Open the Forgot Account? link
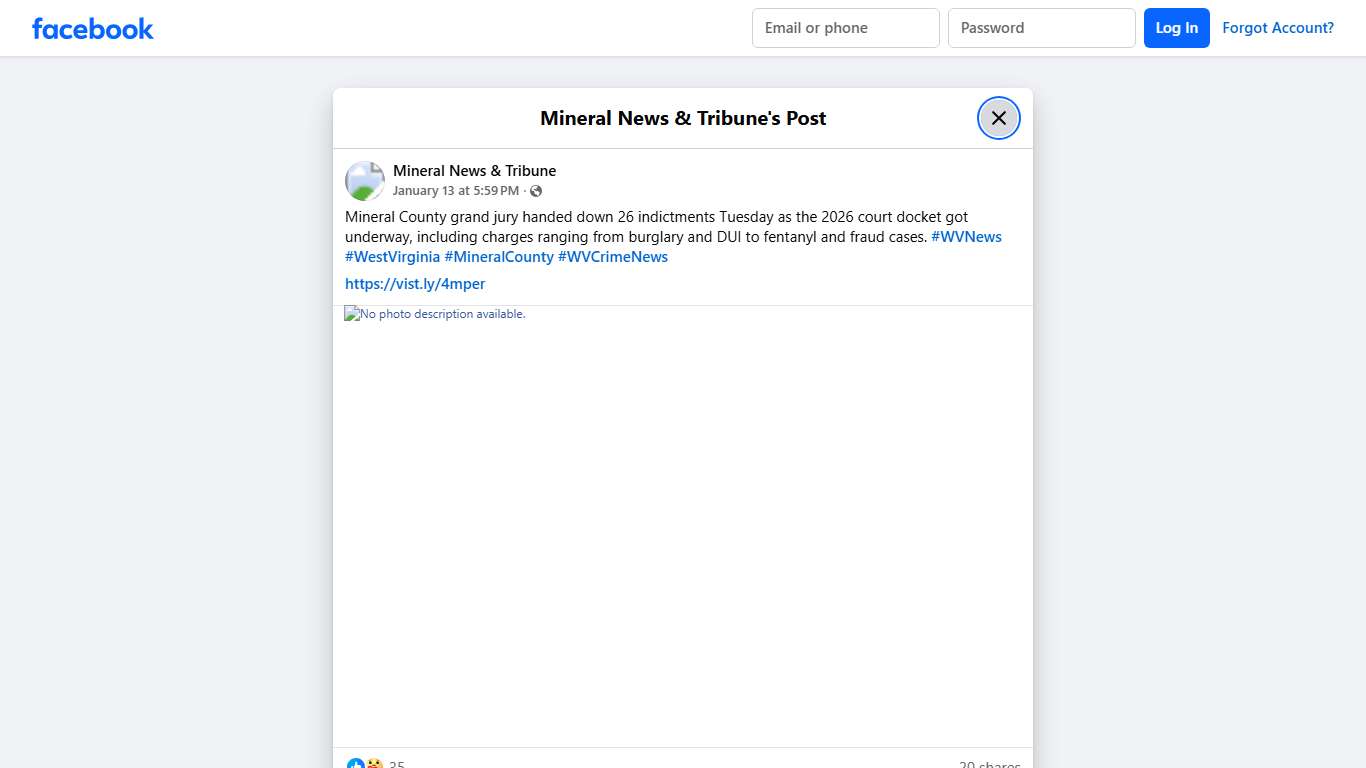Image resolution: width=1366 pixels, height=768 pixels. coord(1277,28)
